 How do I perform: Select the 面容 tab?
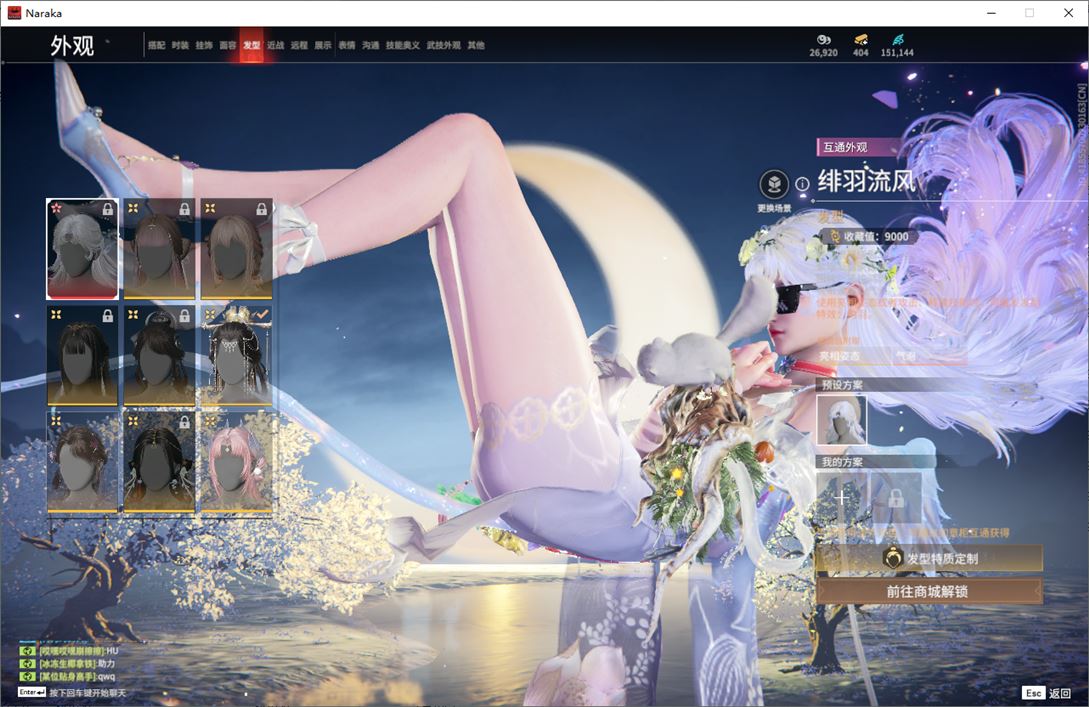[x=228, y=45]
